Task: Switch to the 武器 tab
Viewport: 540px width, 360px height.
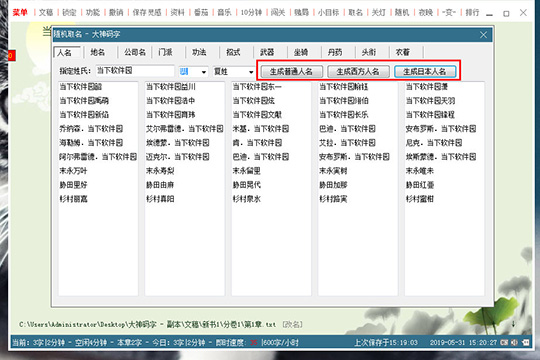Action: [267, 52]
